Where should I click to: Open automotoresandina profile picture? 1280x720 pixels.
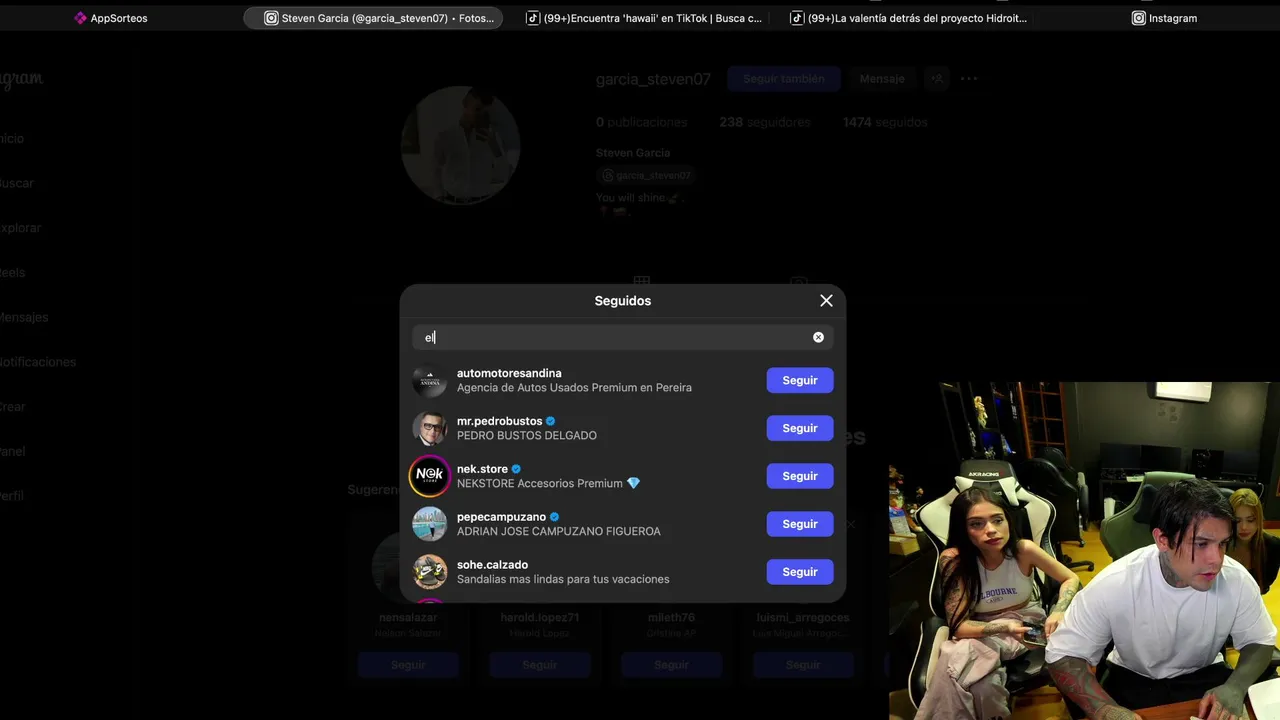430,380
